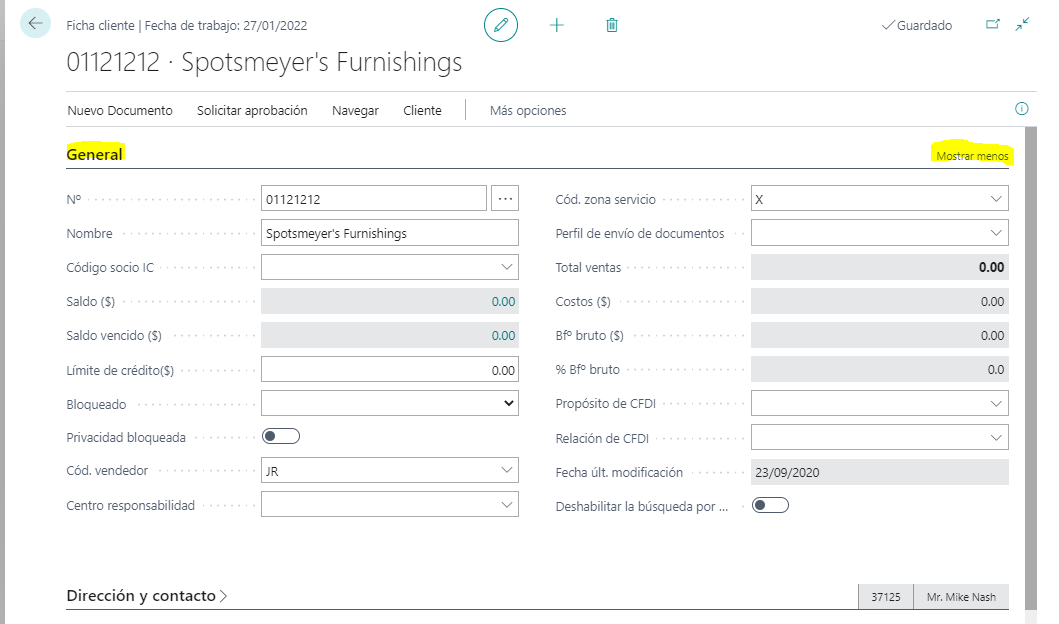The width and height of the screenshot is (1059, 624).
Task: Open Cód. vendedor dropdown
Action: point(507,471)
